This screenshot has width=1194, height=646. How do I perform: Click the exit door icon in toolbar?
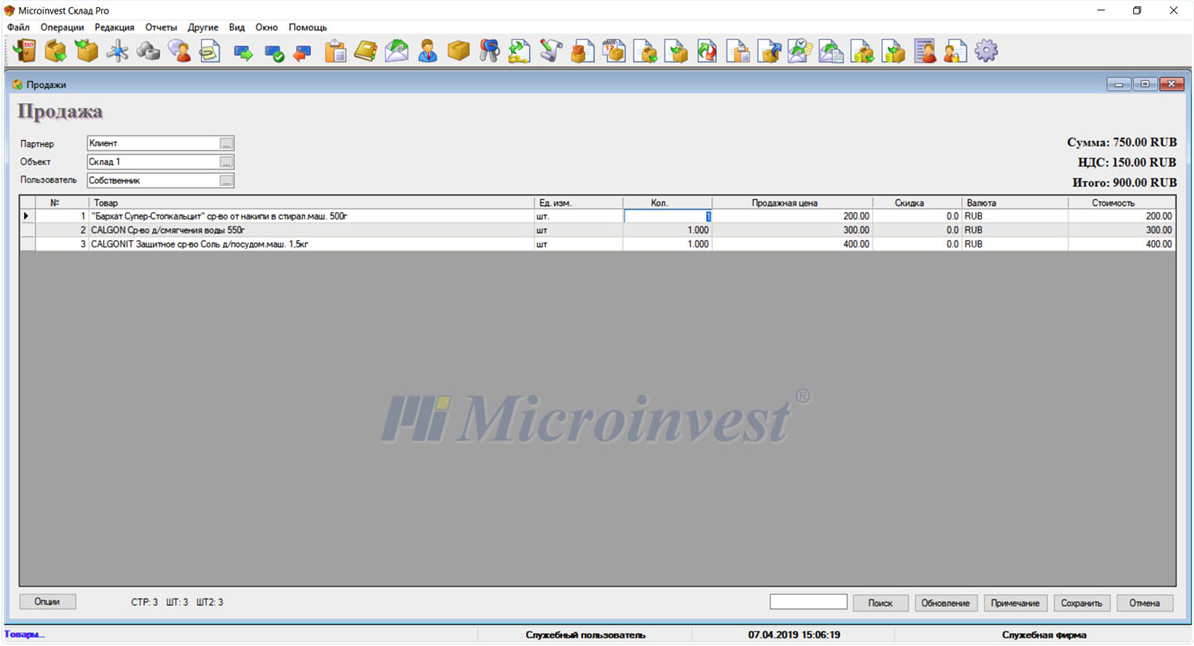coord(24,51)
